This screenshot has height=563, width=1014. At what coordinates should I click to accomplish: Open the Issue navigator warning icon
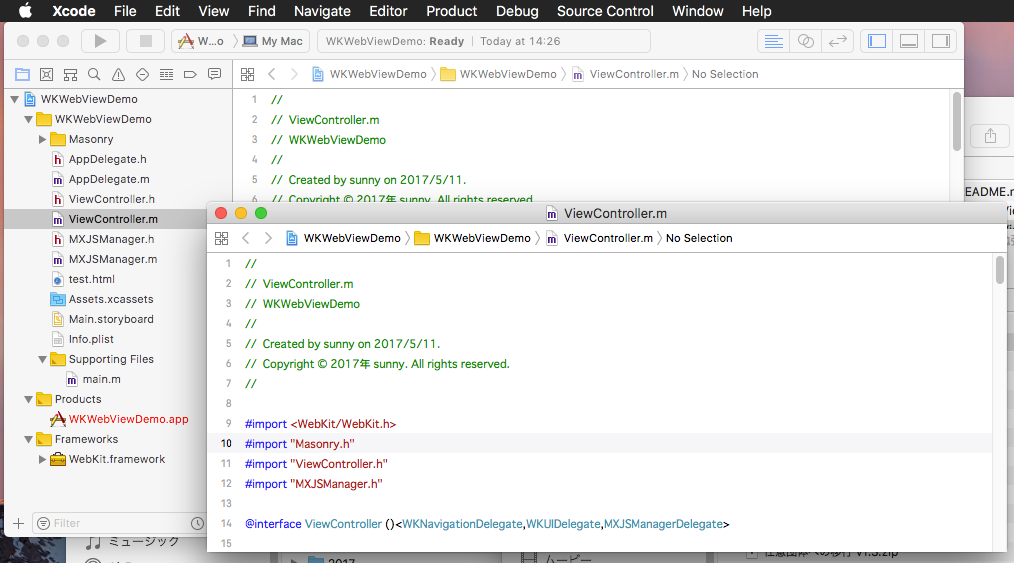click(x=118, y=74)
